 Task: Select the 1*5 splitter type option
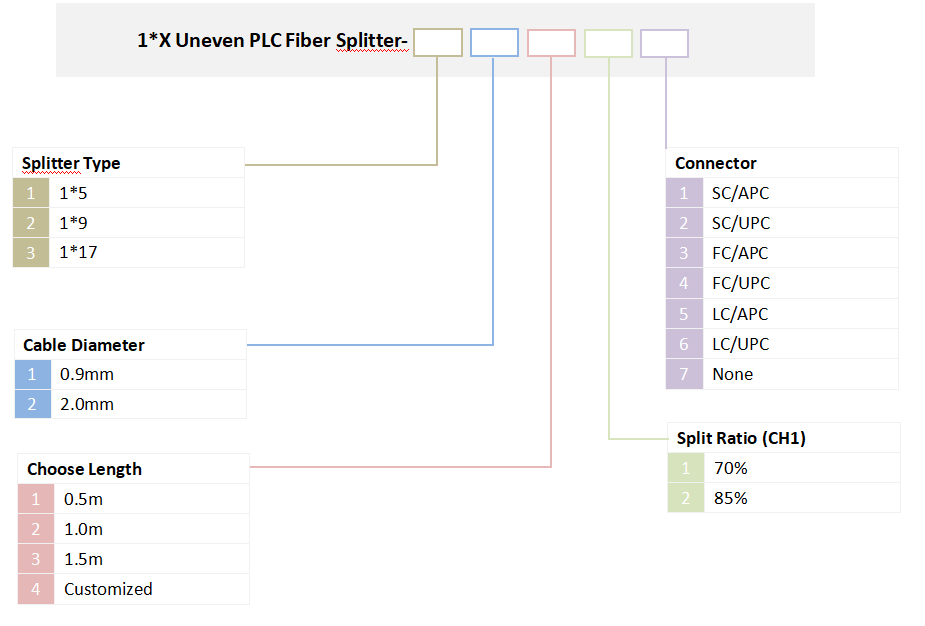click(73, 193)
